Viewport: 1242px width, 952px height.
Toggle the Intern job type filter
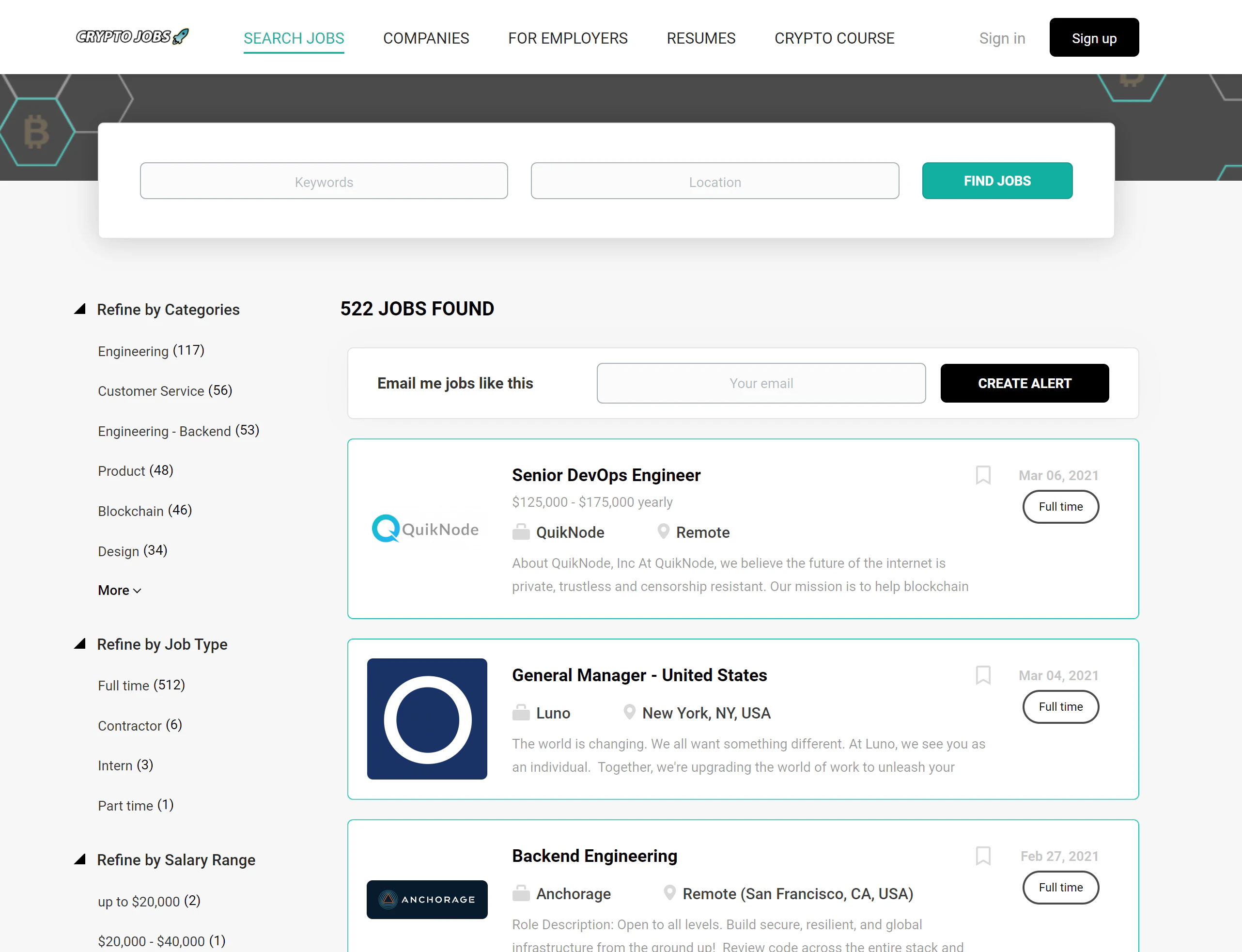[x=125, y=765]
